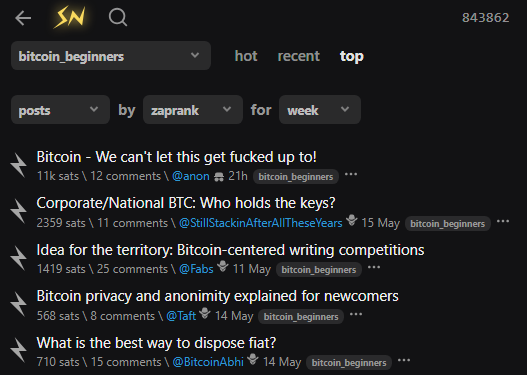Open 'Bitcoin privacy and anonimity explained' post
This screenshot has width=527, height=375.
pos(217,296)
